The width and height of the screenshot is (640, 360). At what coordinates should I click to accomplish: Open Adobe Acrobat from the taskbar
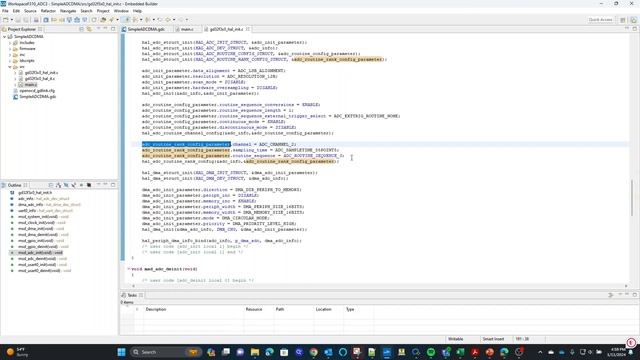(475, 352)
